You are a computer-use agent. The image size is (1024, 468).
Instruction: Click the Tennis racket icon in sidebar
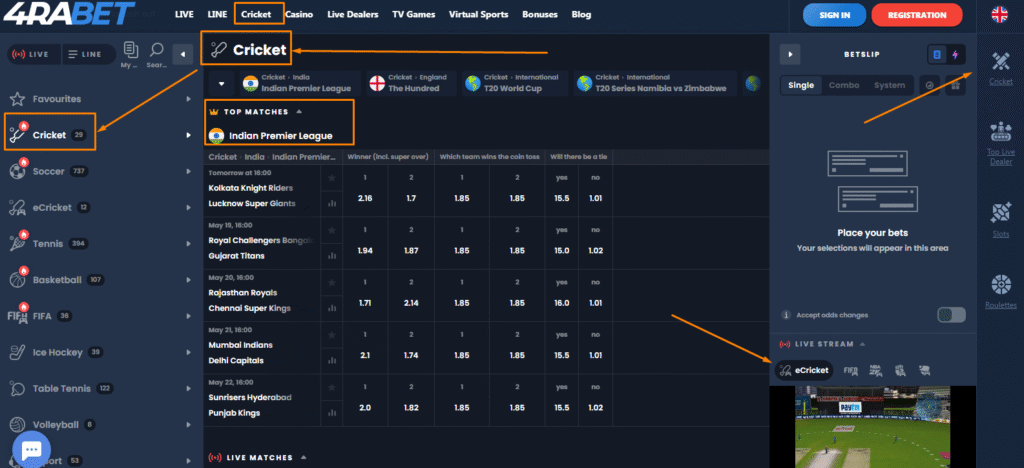[x=18, y=243]
